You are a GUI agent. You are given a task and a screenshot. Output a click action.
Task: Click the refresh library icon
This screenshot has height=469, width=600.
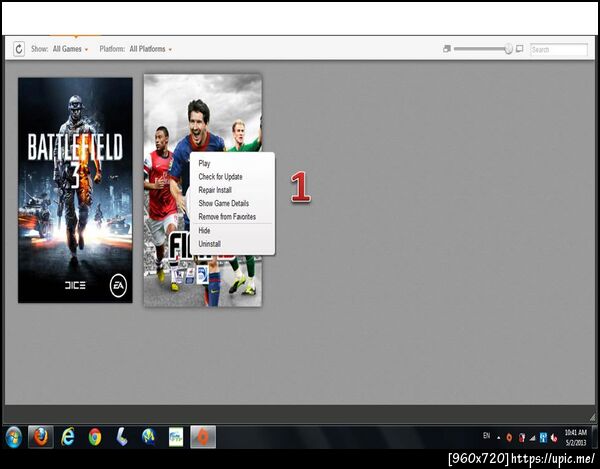click(x=19, y=49)
